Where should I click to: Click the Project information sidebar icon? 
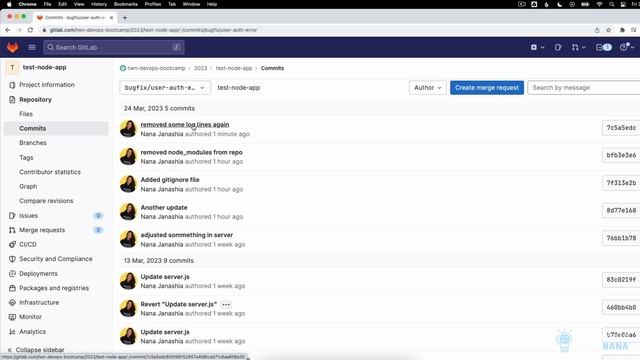coord(12,85)
